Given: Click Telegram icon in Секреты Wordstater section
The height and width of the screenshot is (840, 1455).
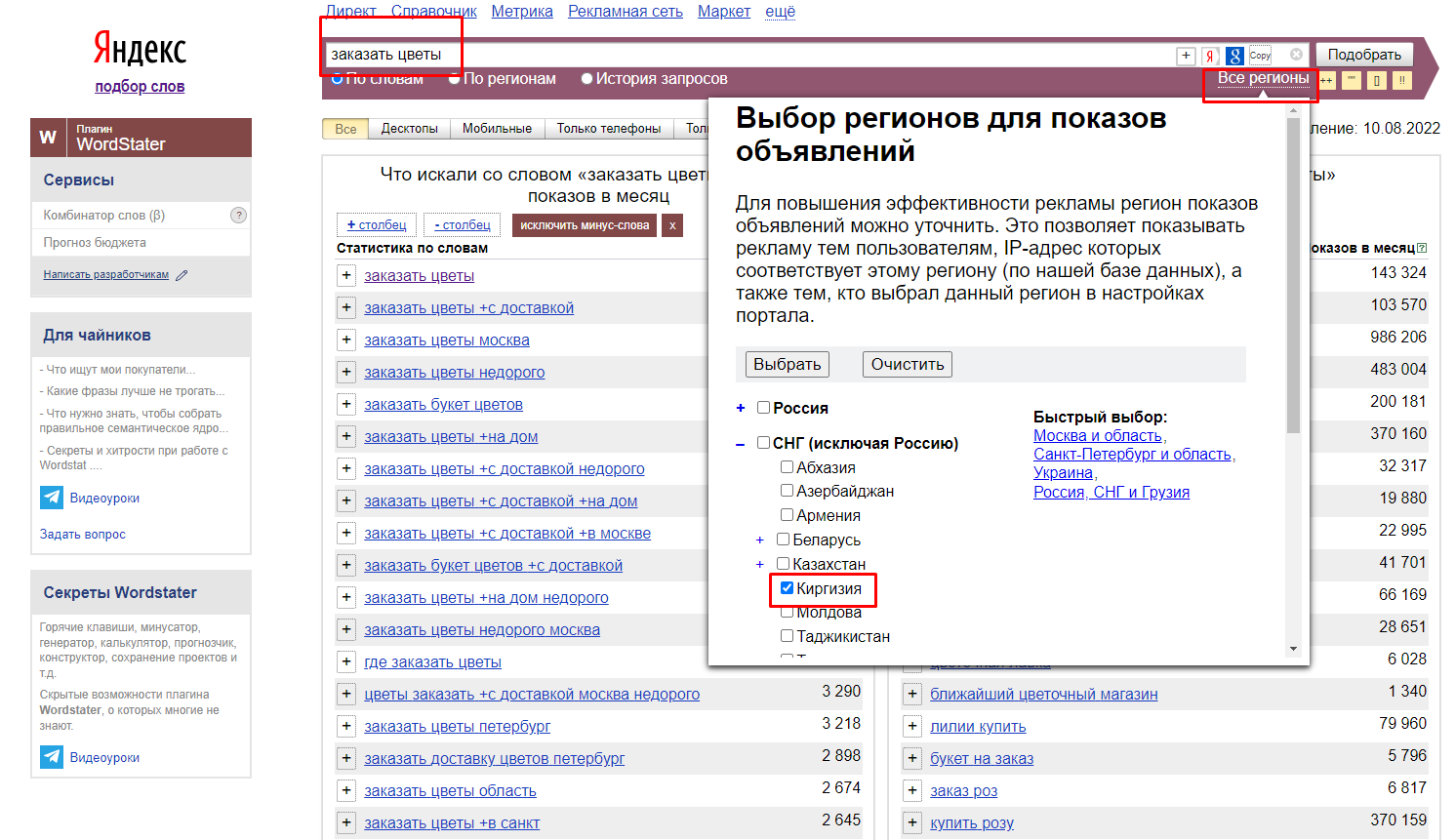Looking at the screenshot, I should [x=52, y=757].
